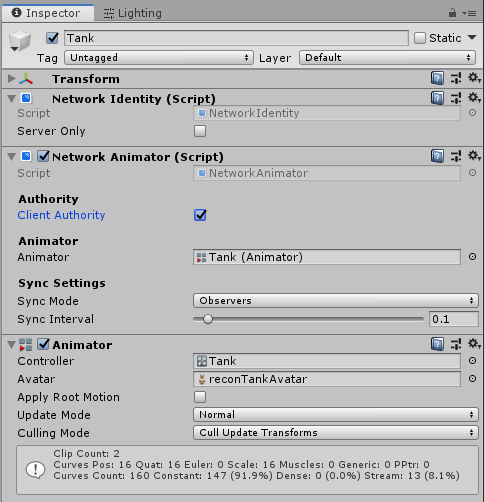Viewport: 484px width, 502px height.
Task: Open object picker for Animator field
Action: click(472, 257)
